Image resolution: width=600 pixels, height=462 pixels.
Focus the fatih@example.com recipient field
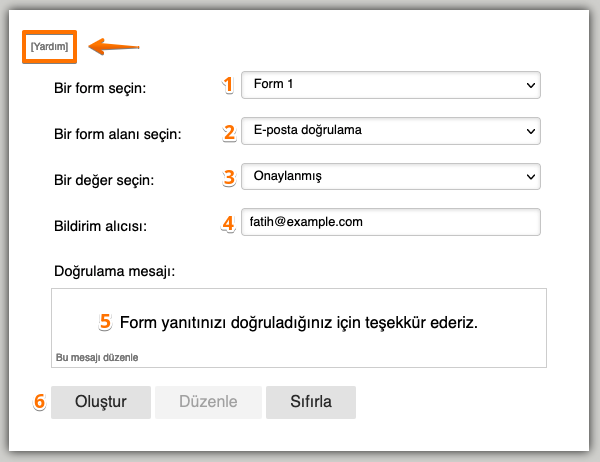[x=391, y=222]
